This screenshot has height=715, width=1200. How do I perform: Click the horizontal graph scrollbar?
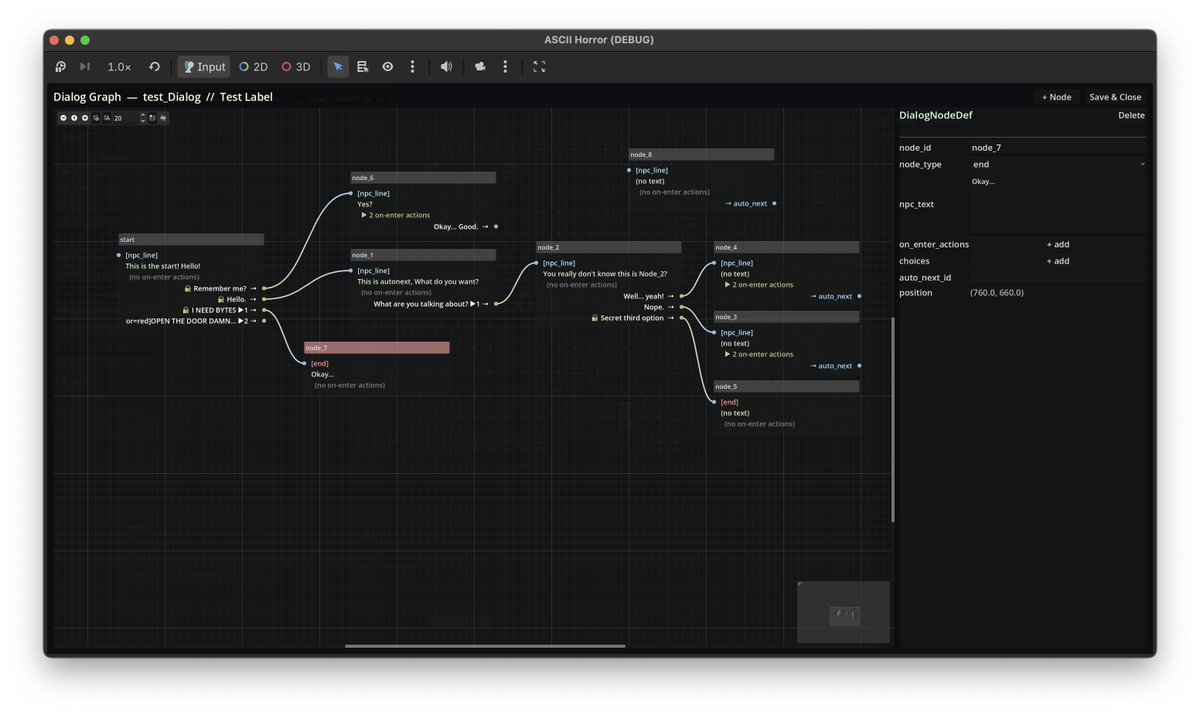coord(485,646)
